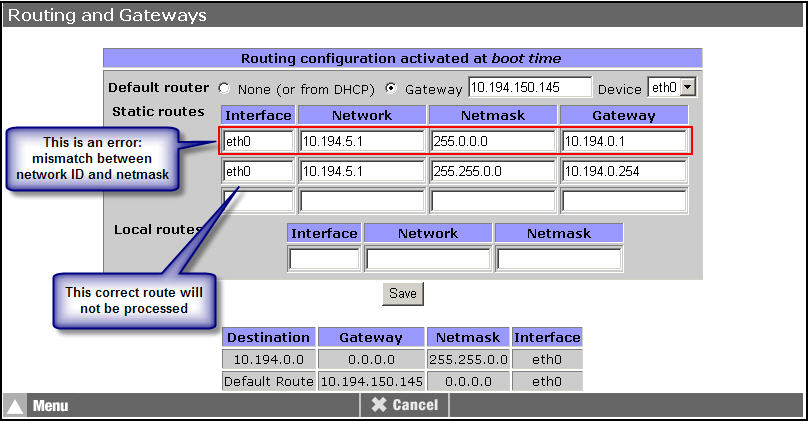Screen dimensions: 808x421
Task: Click first static route Gateway 10.194.0.1 field
Action: coord(624,142)
